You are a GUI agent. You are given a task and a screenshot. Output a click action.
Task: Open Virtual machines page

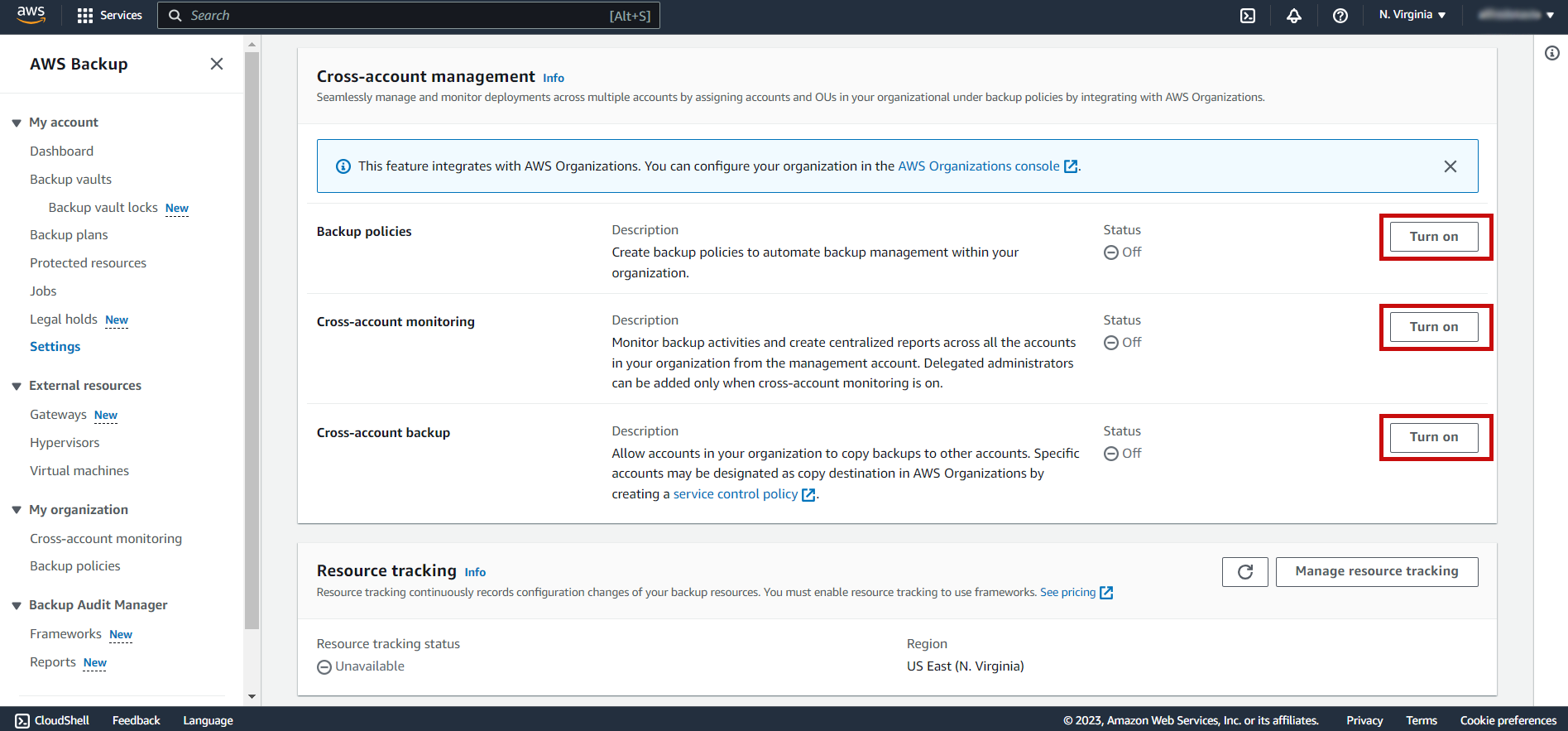pyautogui.click(x=79, y=470)
